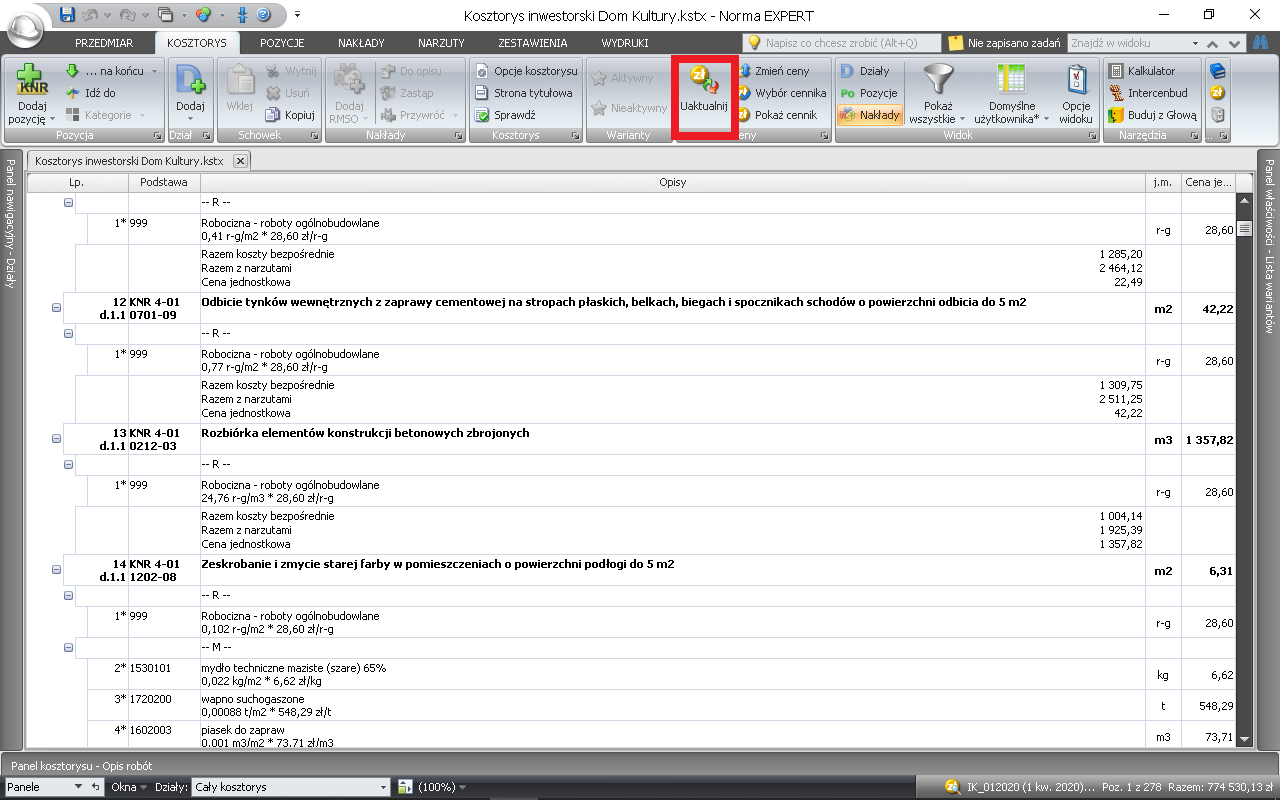
Task: Click the Kopiuj clipboard icon
Action: click(273, 115)
